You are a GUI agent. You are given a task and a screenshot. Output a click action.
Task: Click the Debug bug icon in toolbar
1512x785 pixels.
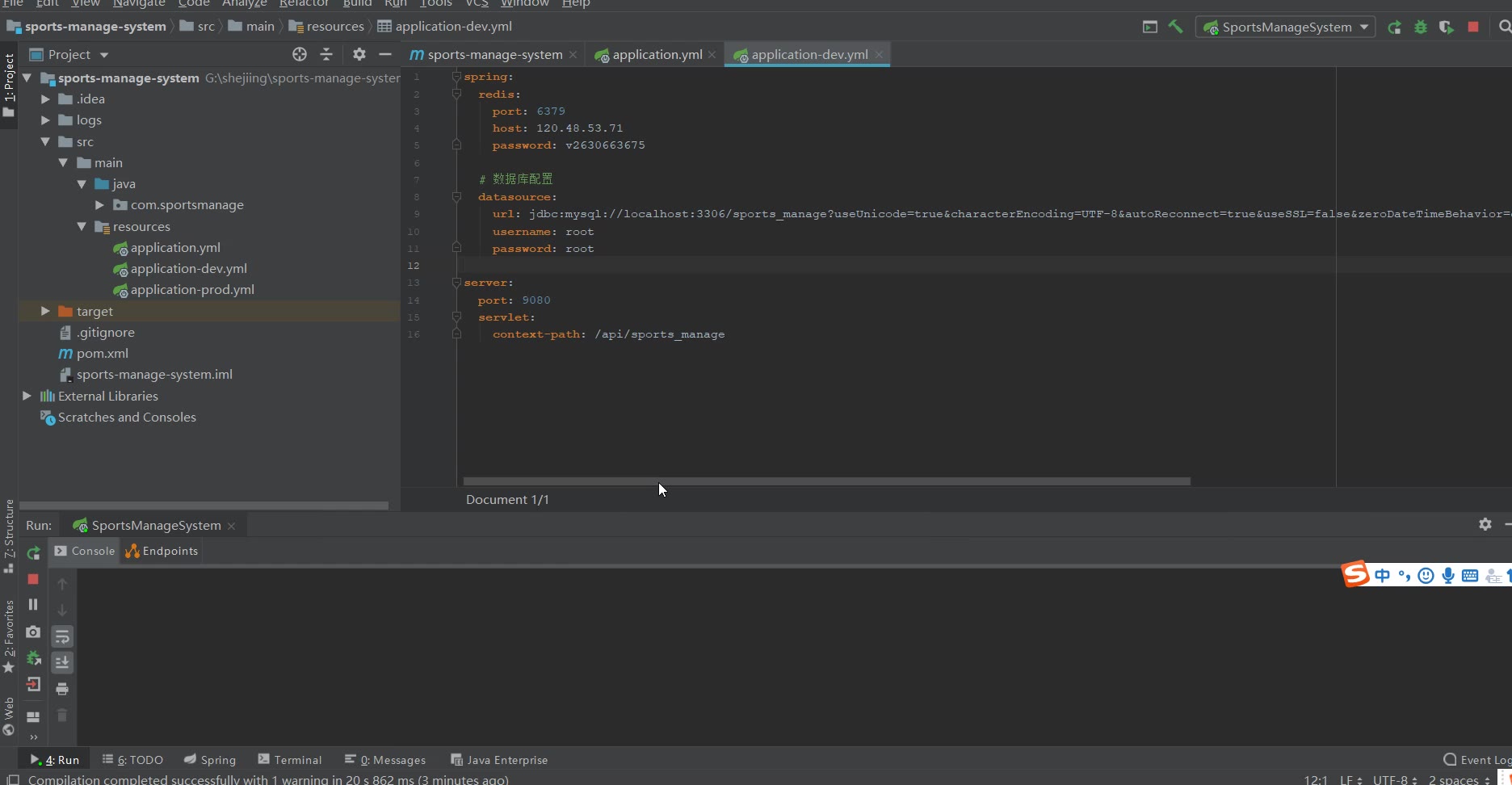(x=1421, y=27)
